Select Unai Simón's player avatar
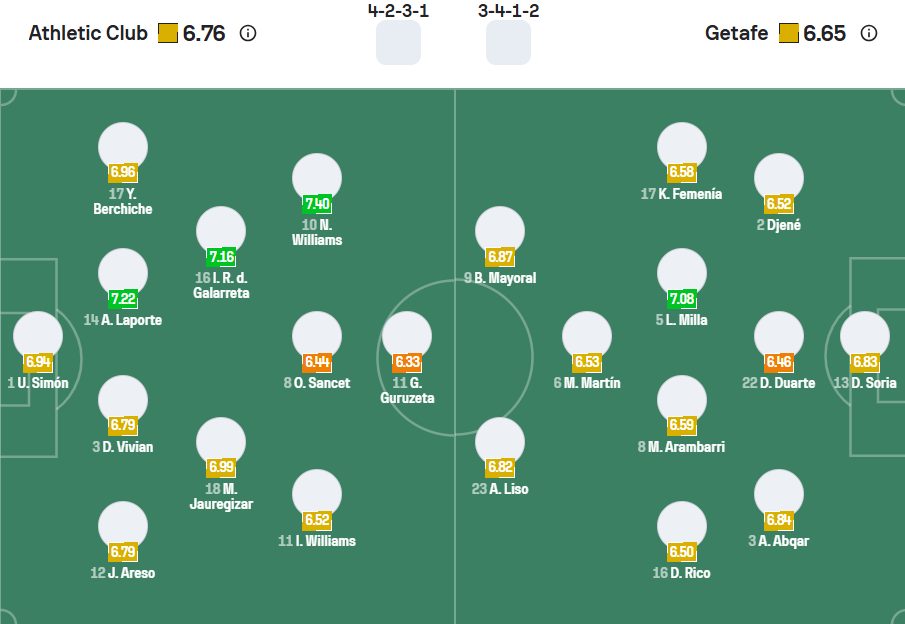 click(x=38, y=335)
